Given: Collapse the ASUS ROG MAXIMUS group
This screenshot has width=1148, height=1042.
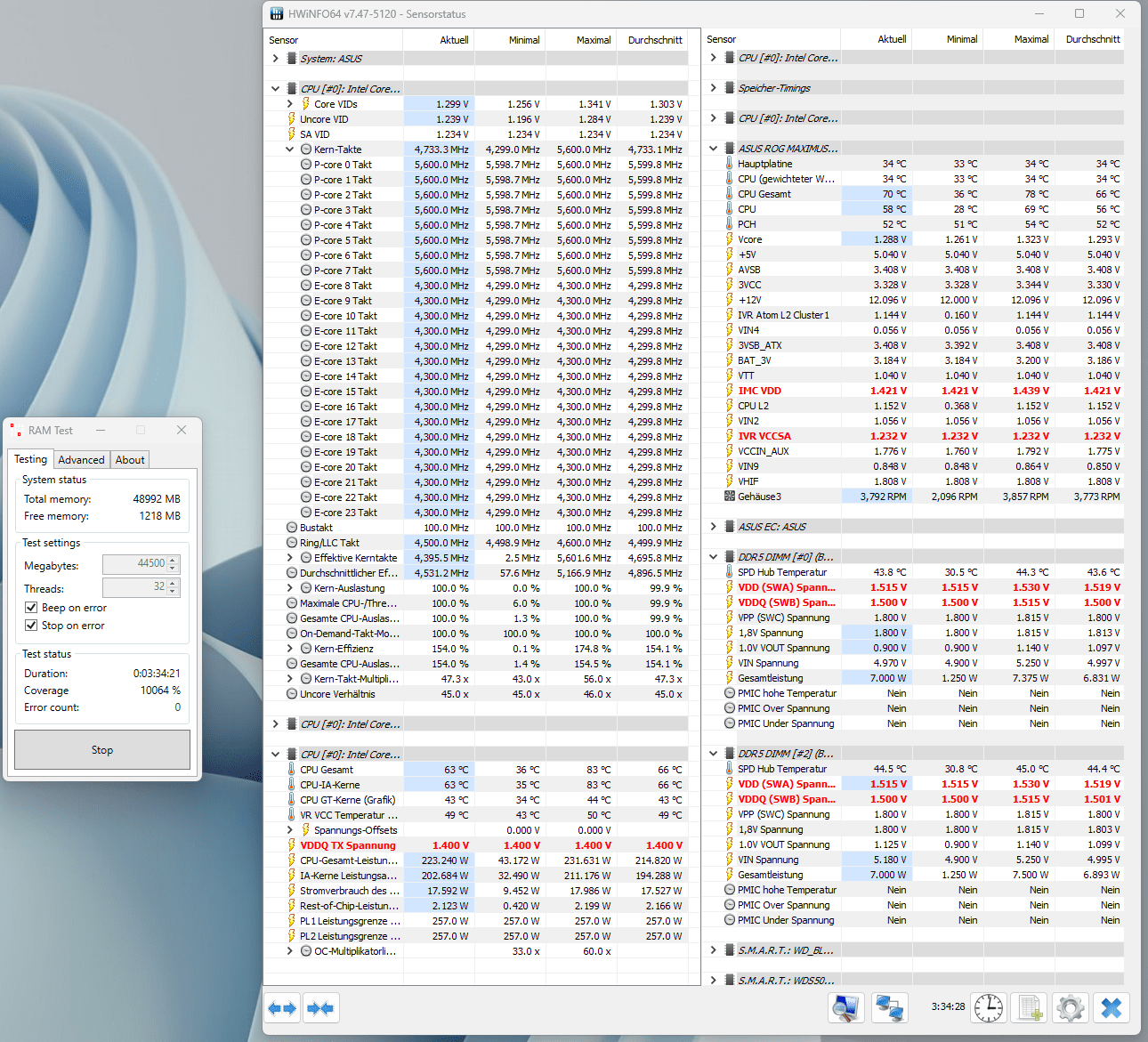Looking at the screenshot, I should tap(713, 149).
